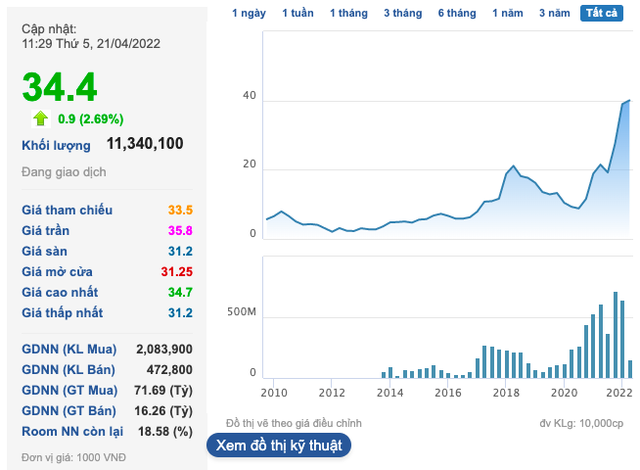Screen dimensions: 640x470
Task: Click the 'Giá trần' value 35.8
Action: [180, 230]
